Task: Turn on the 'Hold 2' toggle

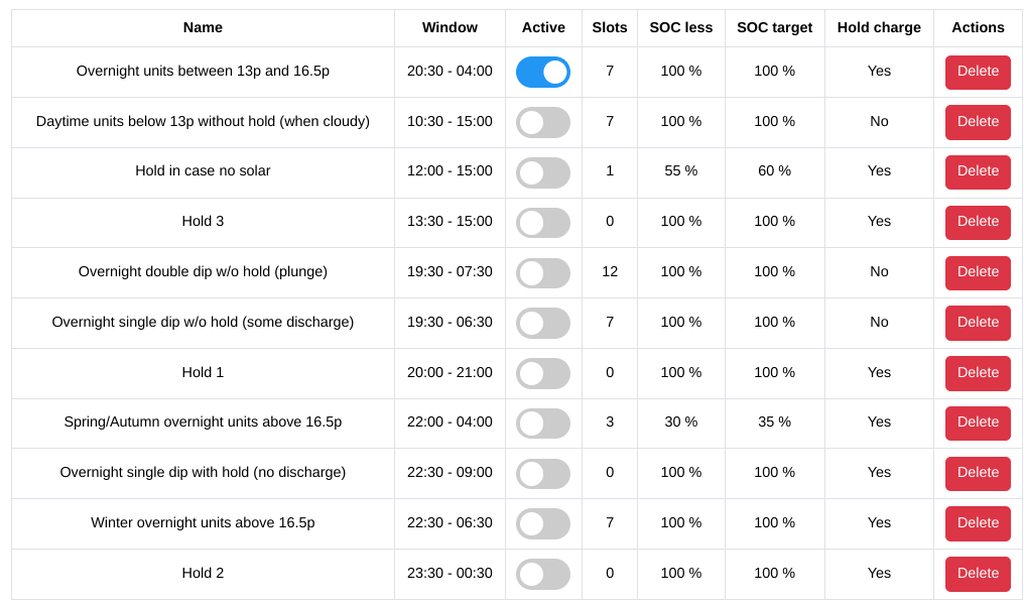Action: (x=543, y=574)
